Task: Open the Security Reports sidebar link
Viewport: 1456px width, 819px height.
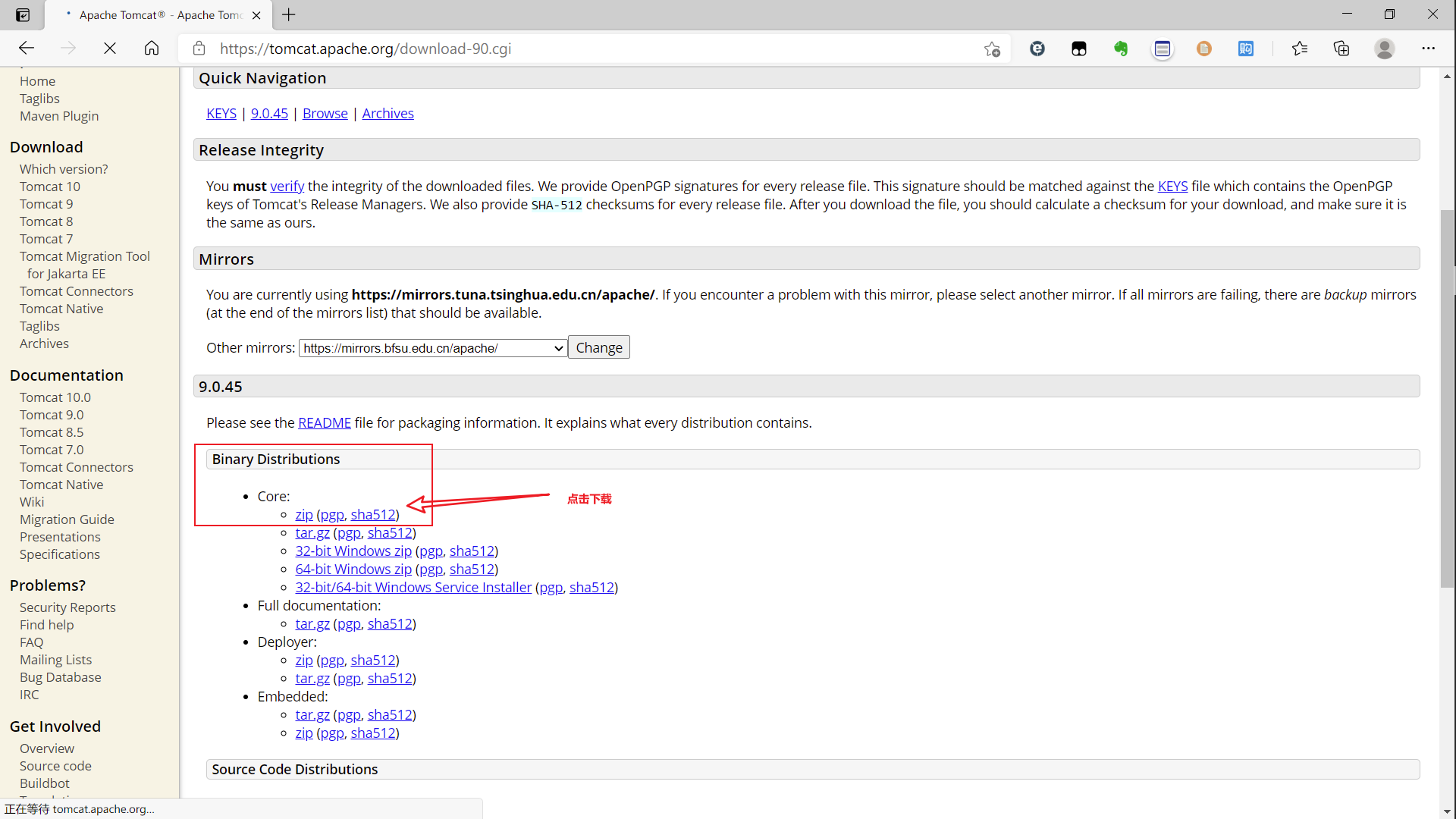Action: (67, 607)
